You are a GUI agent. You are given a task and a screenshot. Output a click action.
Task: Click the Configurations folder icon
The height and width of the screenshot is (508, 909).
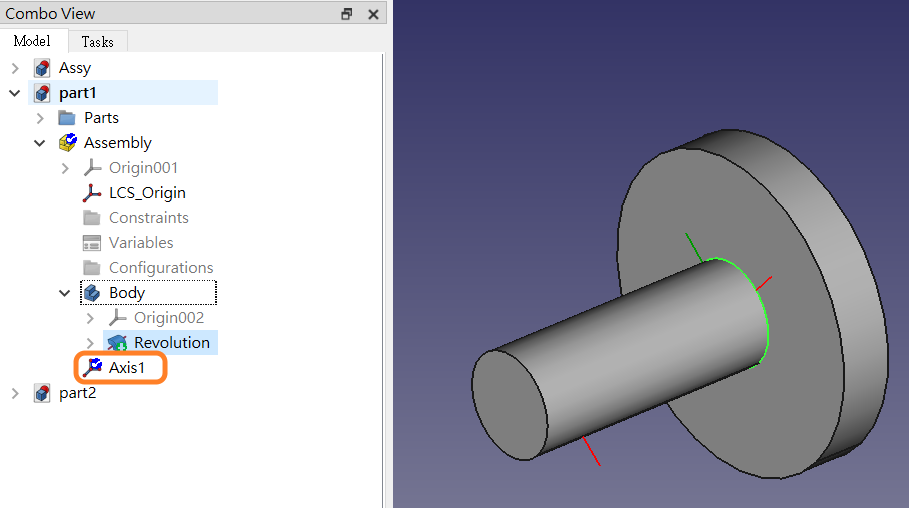click(x=92, y=267)
